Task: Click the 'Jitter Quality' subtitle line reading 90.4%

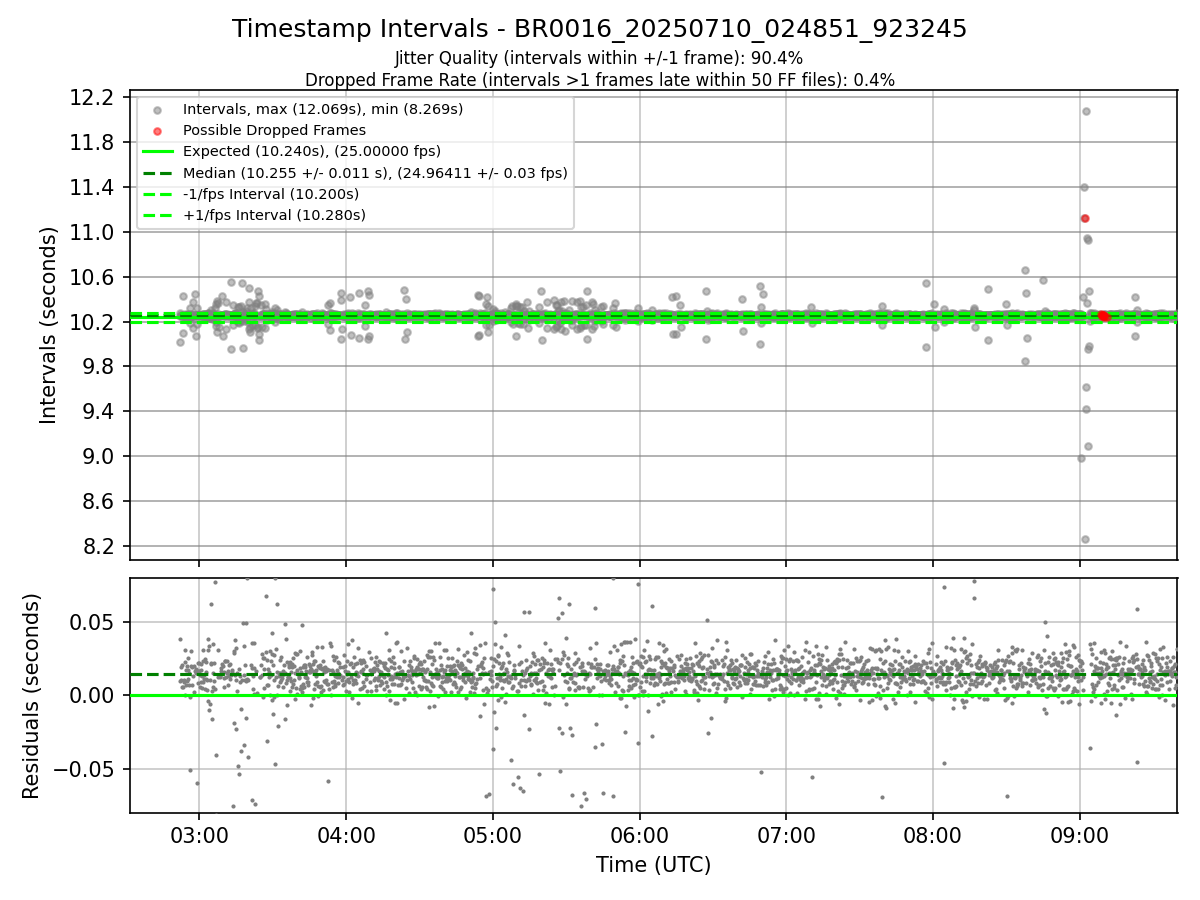Action: 599,58
